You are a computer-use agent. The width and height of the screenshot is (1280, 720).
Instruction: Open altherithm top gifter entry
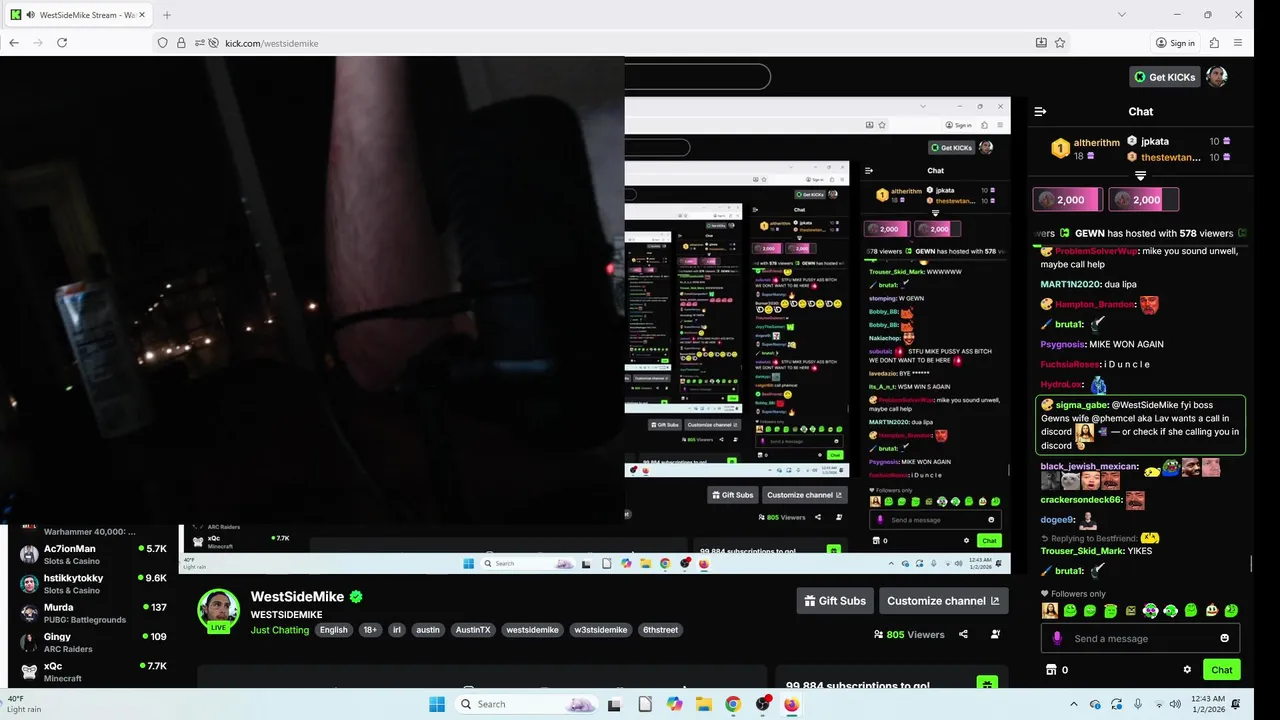[1087, 149]
